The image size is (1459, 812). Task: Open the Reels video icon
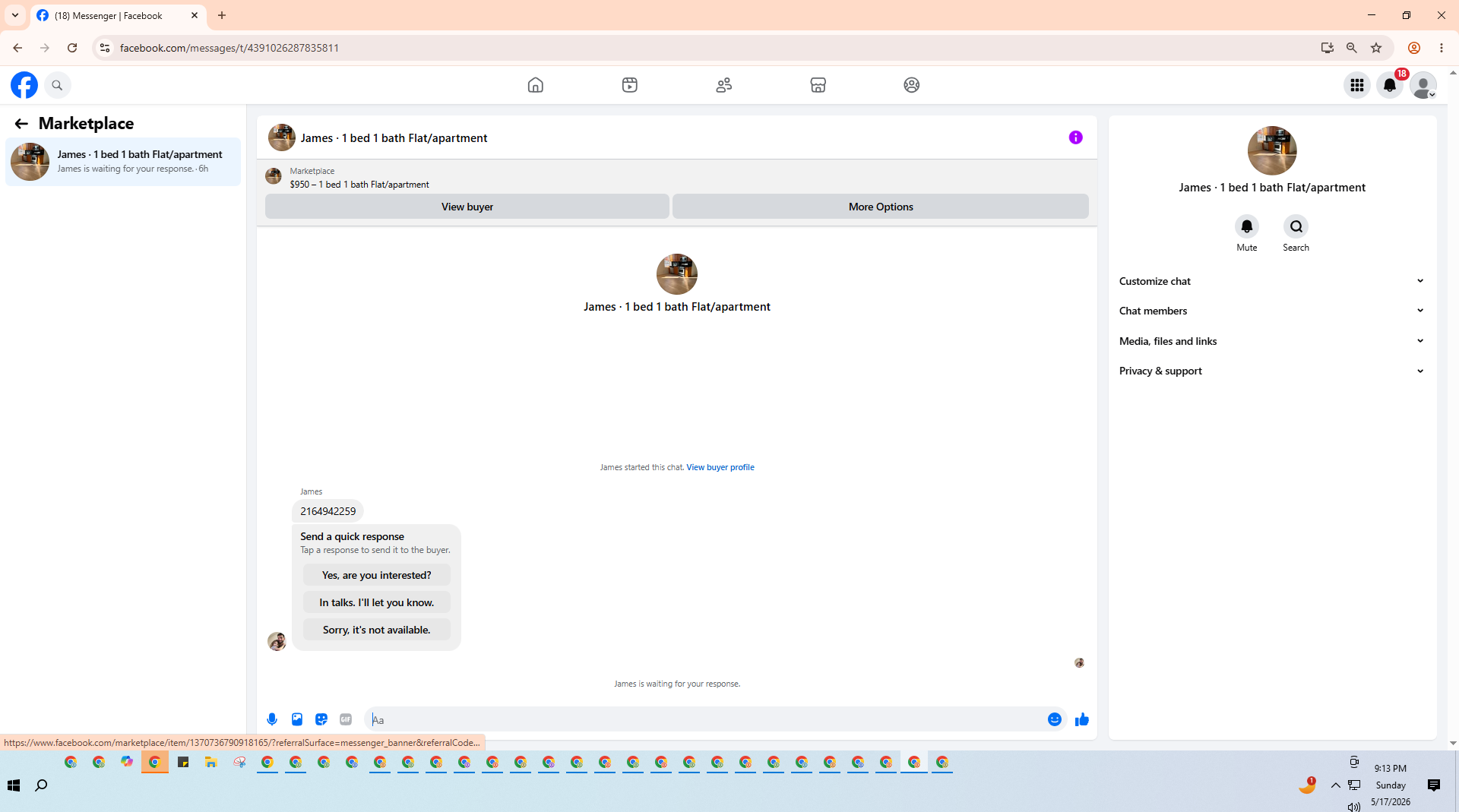click(x=630, y=85)
